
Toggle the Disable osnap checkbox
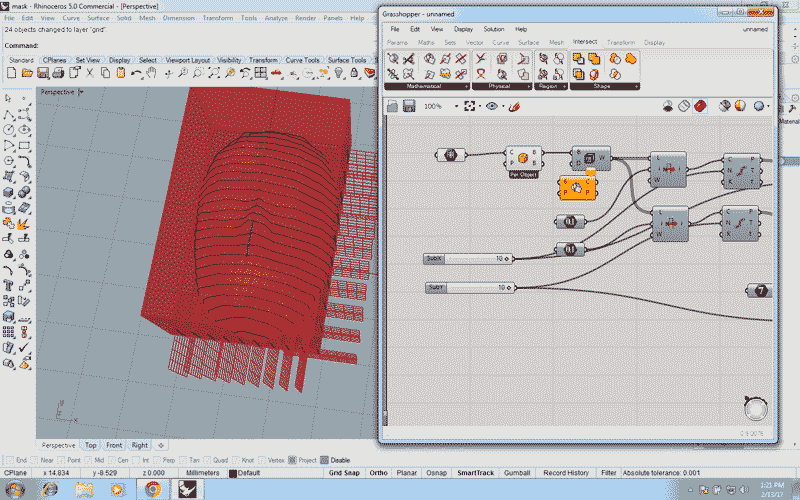coord(324,460)
